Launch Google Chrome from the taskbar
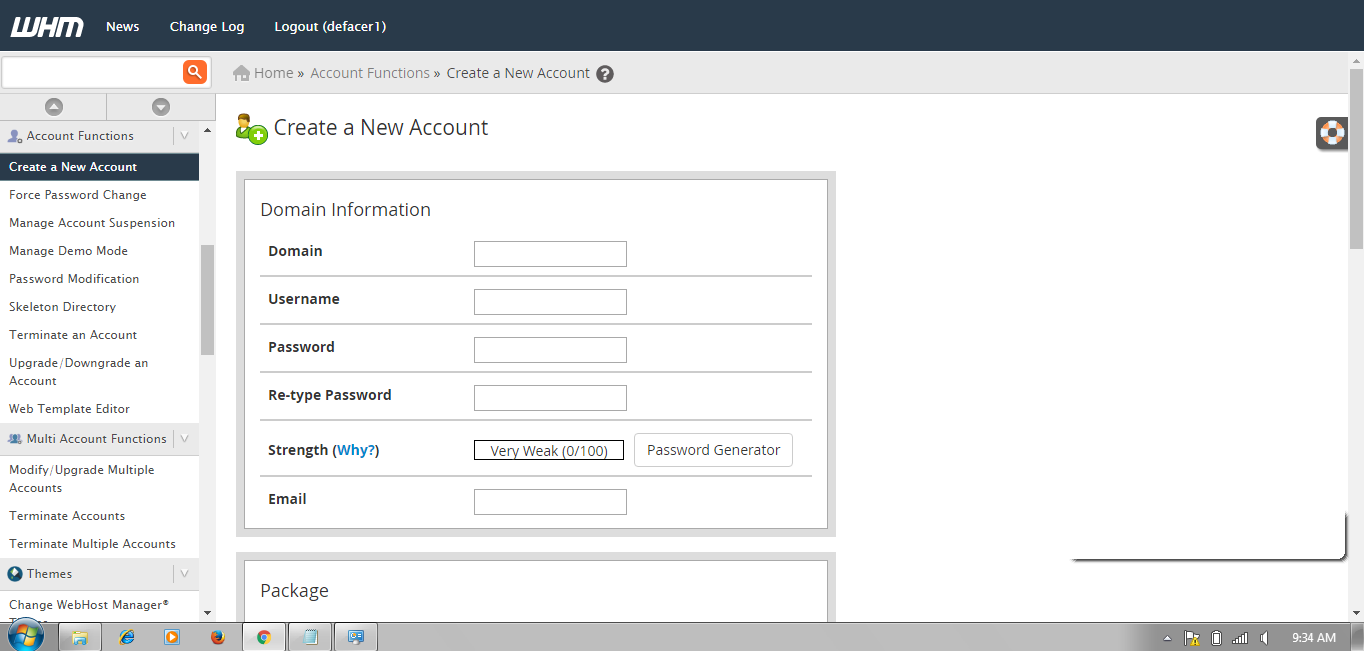Image resolution: width=1364 pixels, height=651 pixels. (263, 636)
